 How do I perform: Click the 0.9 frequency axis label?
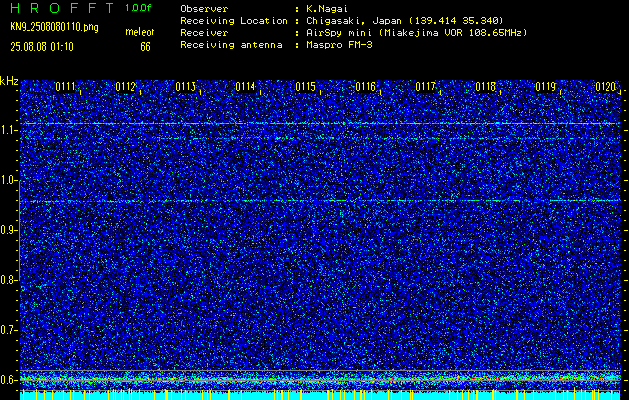8,230
